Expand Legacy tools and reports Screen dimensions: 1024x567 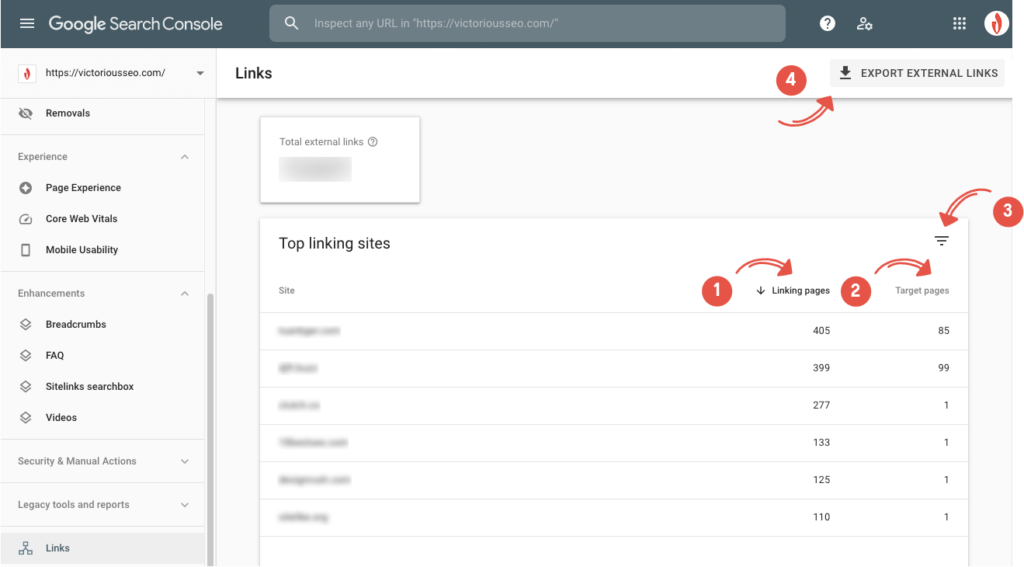click(x=184, y=505)
